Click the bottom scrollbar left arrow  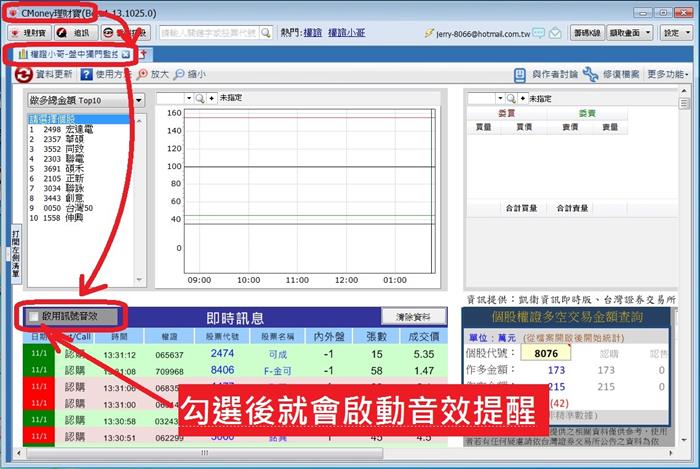click(18, 453)
